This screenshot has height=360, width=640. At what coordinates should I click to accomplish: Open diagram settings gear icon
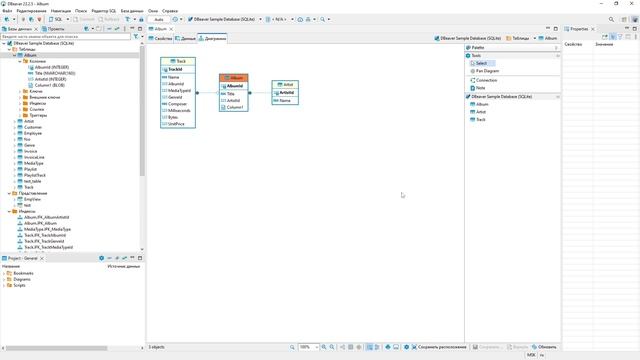pyautogui.click(x=407, y=347)
